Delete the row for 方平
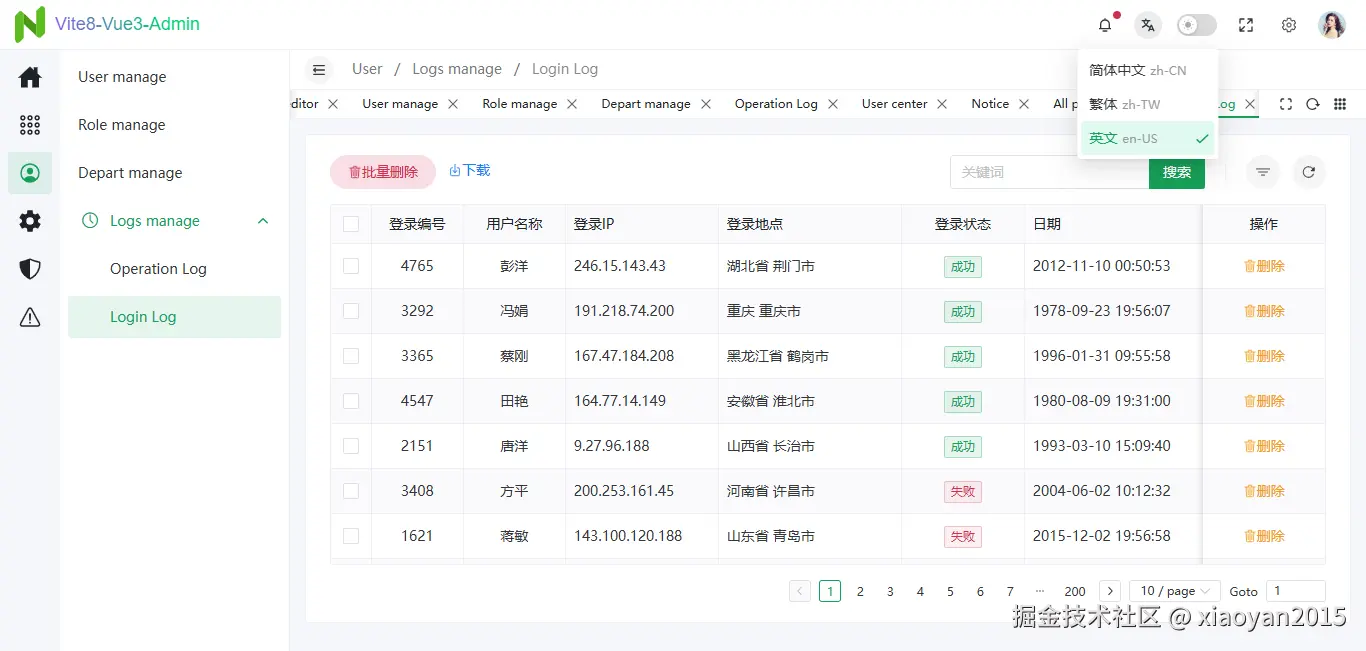The width and height of the screenshot is (1366, 651). pyautogui.click(x=1264, y=491)
